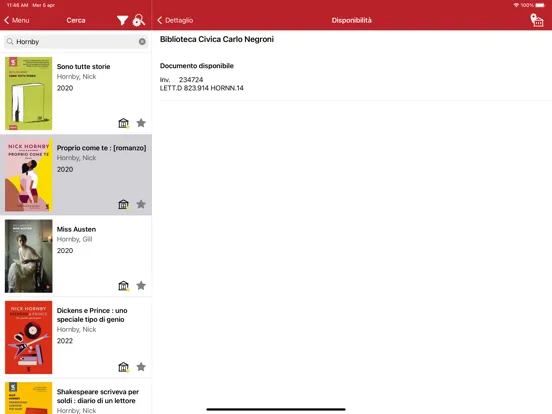Return to Dettaglio view
This screenshot has height=414, width=552.
coord(175,20)
